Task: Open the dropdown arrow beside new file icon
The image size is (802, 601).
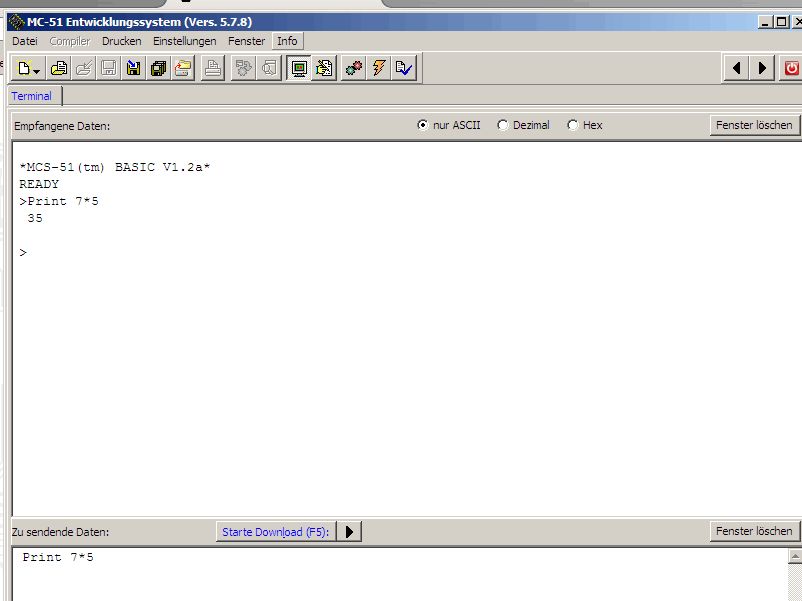Action: click(x=37, y=71)
